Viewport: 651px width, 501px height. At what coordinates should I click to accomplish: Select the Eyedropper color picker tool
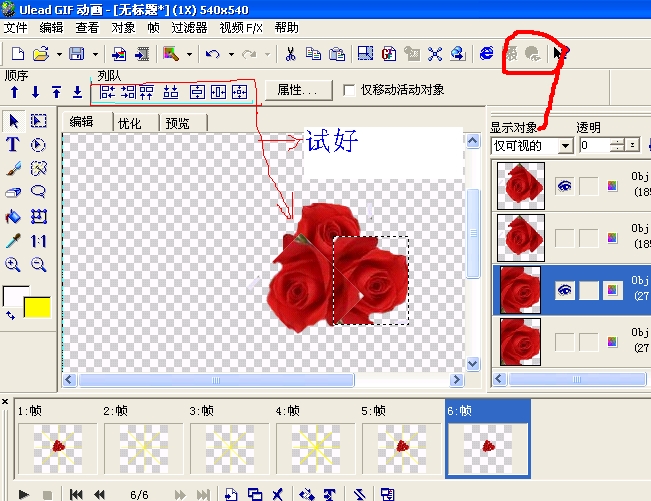tap(13, 241)
